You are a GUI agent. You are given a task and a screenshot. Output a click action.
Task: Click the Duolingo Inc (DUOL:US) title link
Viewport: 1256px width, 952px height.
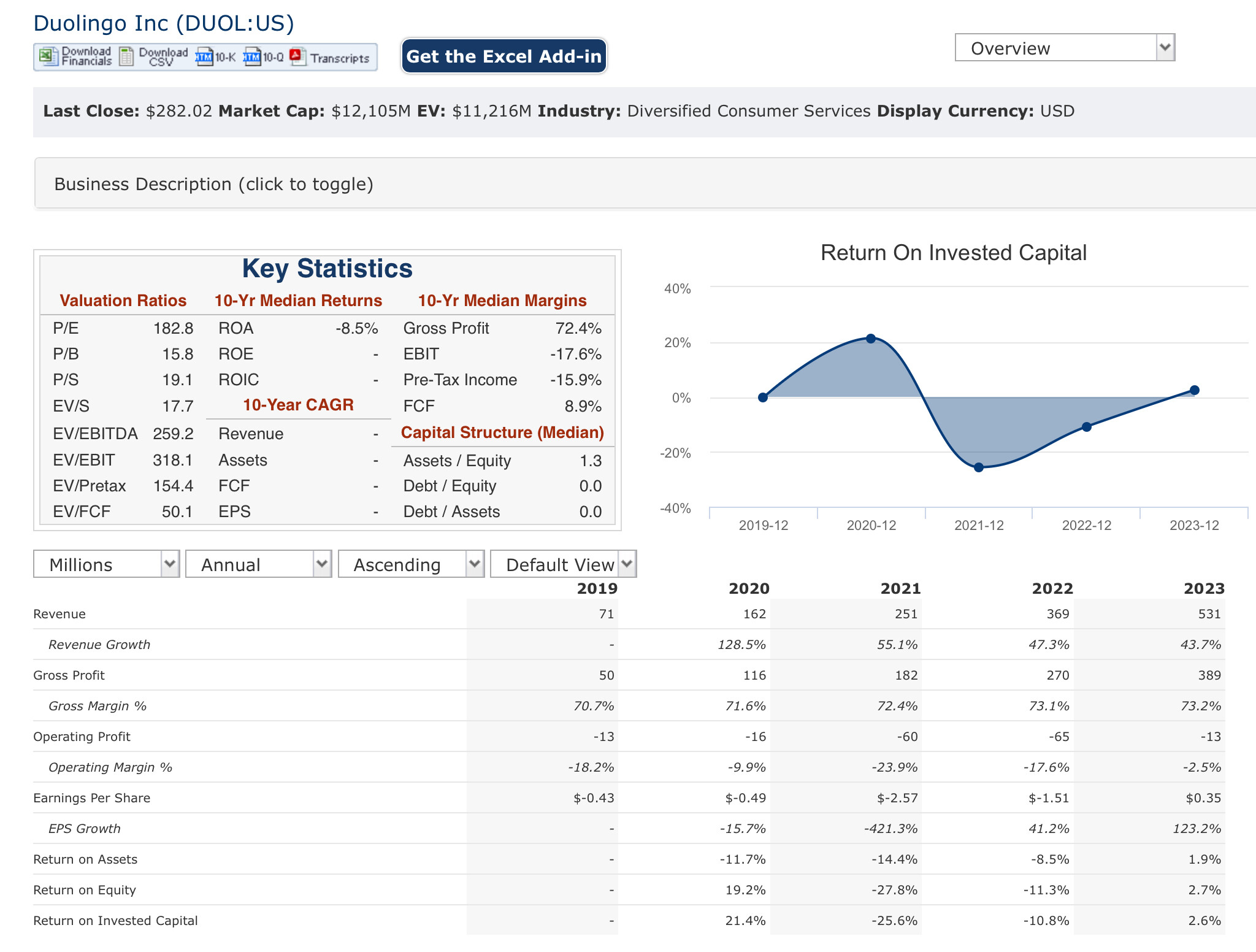(164, 23)
